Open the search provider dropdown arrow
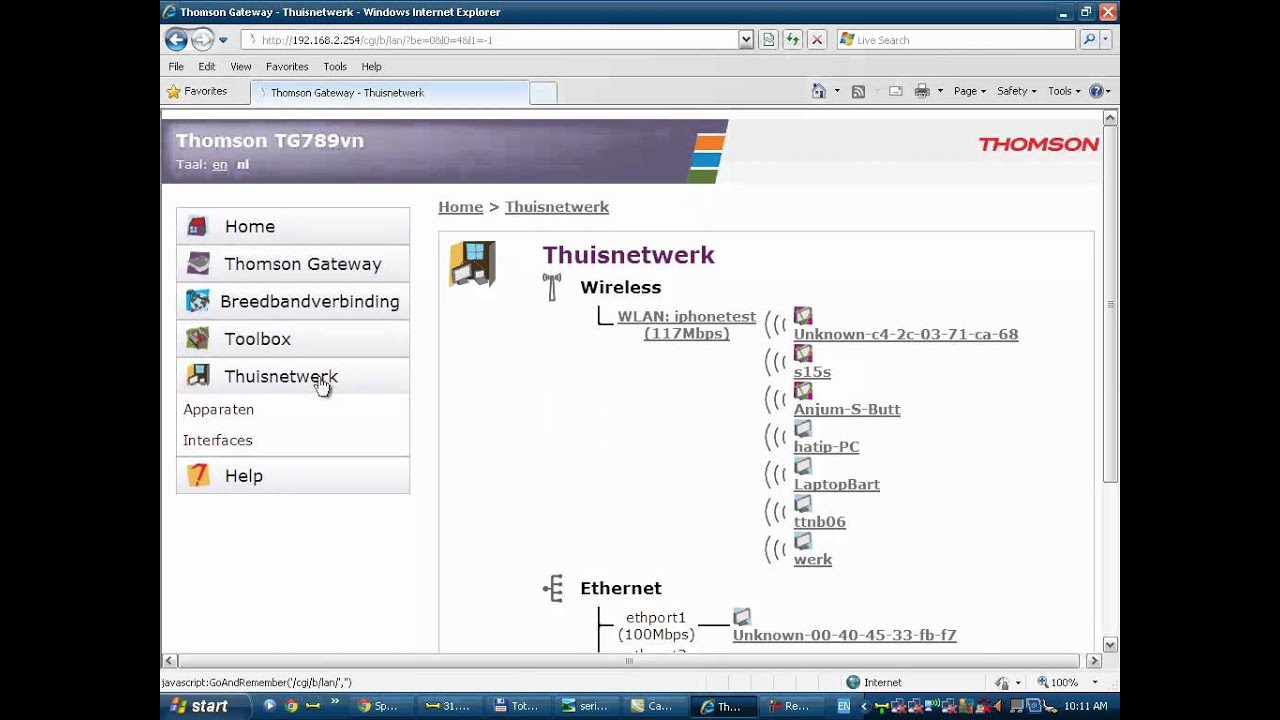The height and width of the screenshot is (720, 1280). pyautogui.click(x=1105, y=40)
